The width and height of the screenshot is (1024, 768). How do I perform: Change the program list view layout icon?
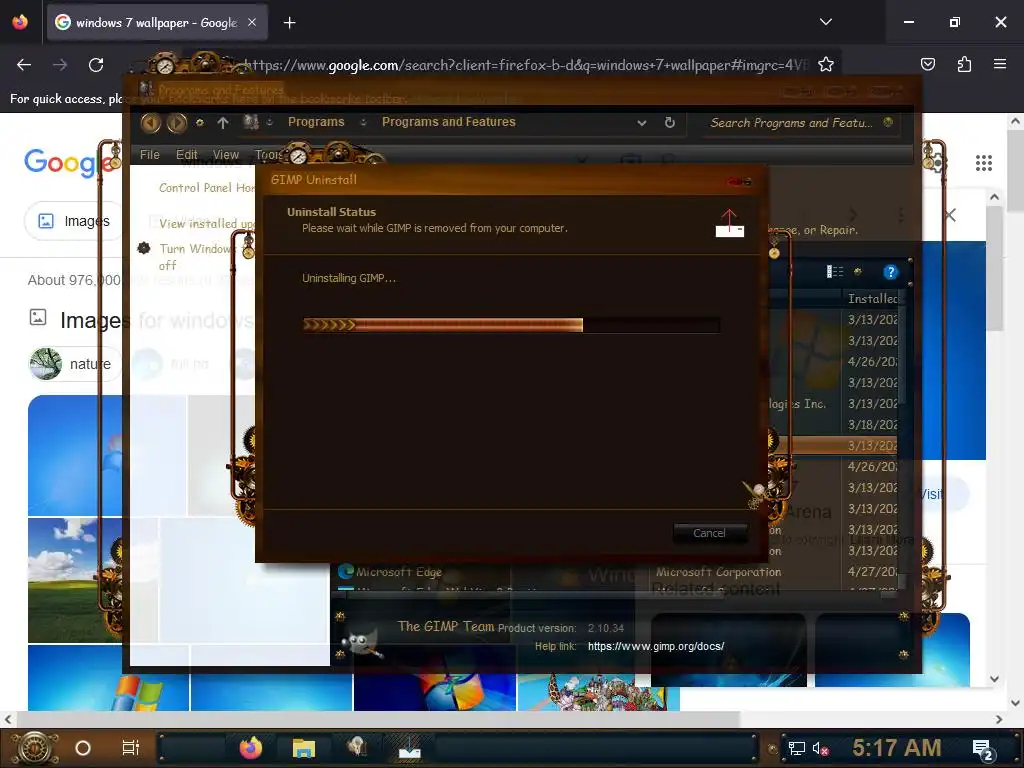tap(835, 272)
